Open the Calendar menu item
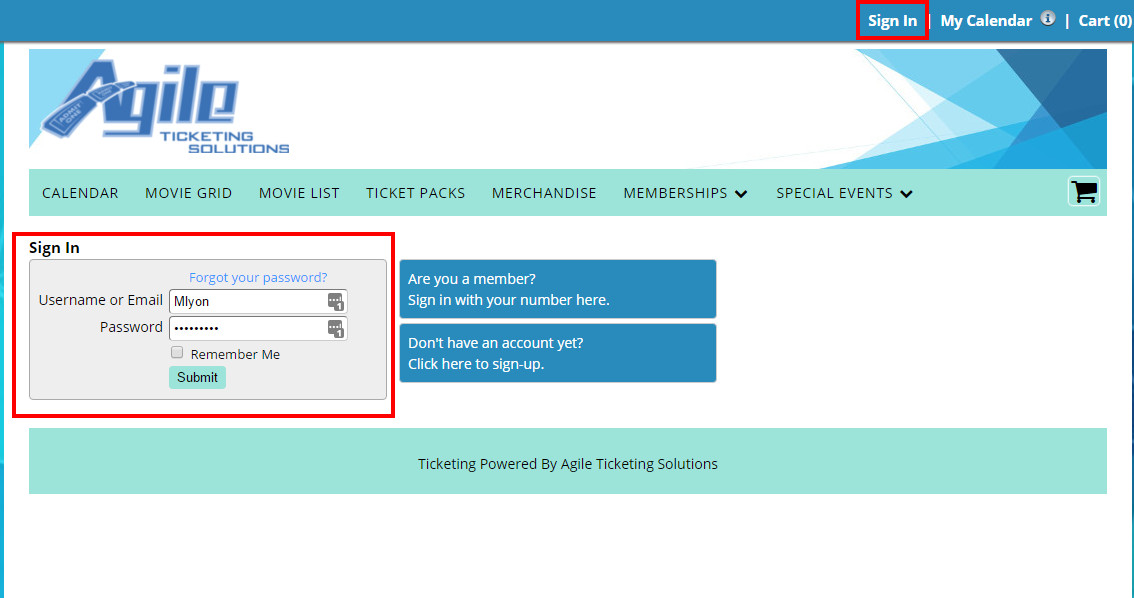The height and width of the screenshot is (598, 1134). click(x=80, y=193)
